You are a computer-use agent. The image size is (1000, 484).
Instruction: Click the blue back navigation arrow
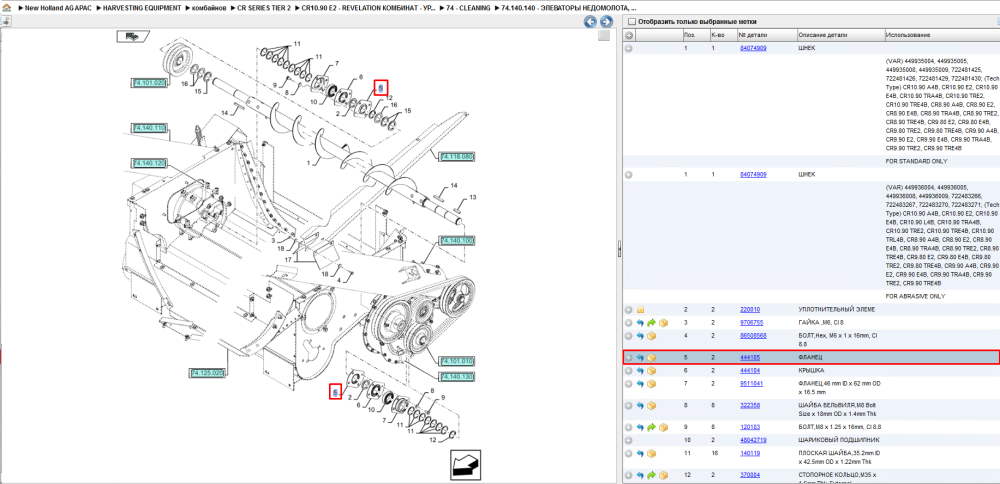click(x=590, y=22)
